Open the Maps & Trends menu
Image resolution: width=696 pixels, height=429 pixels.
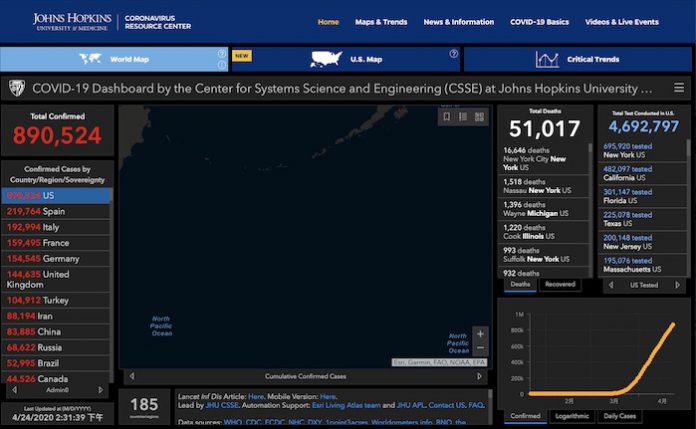[x=381, y=22]
